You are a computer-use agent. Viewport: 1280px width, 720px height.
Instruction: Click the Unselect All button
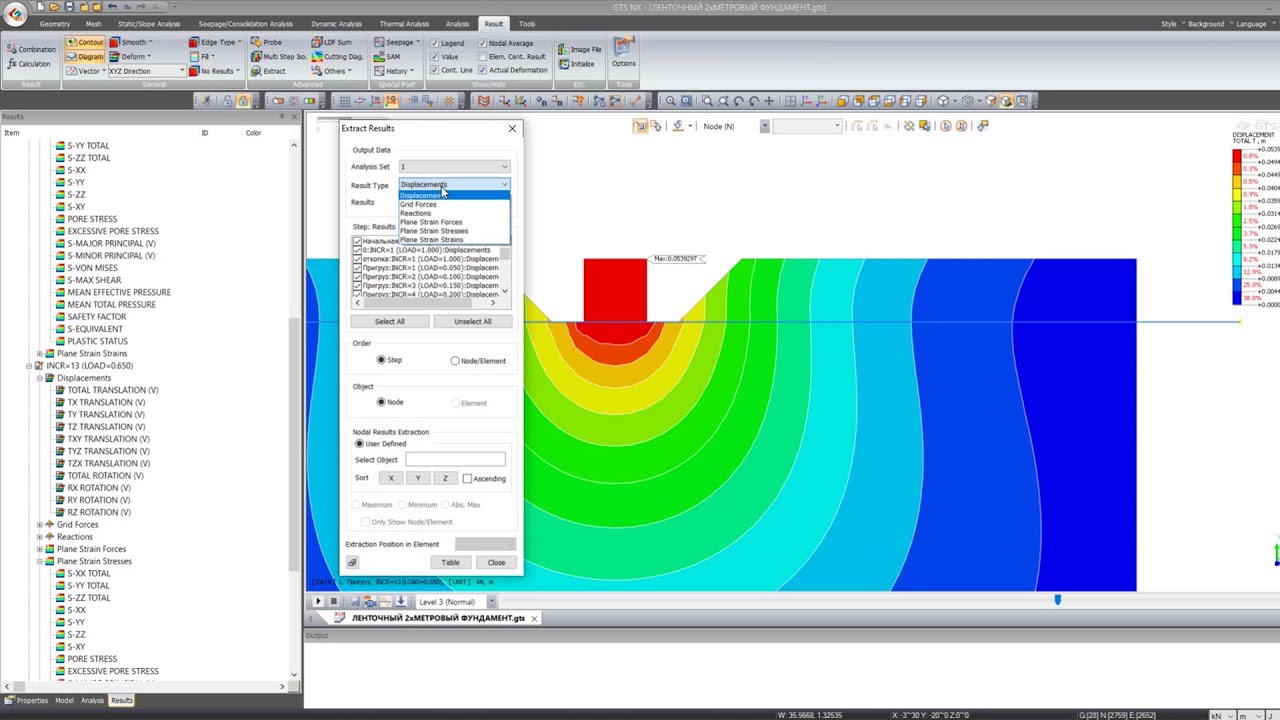tap(472, 322)
